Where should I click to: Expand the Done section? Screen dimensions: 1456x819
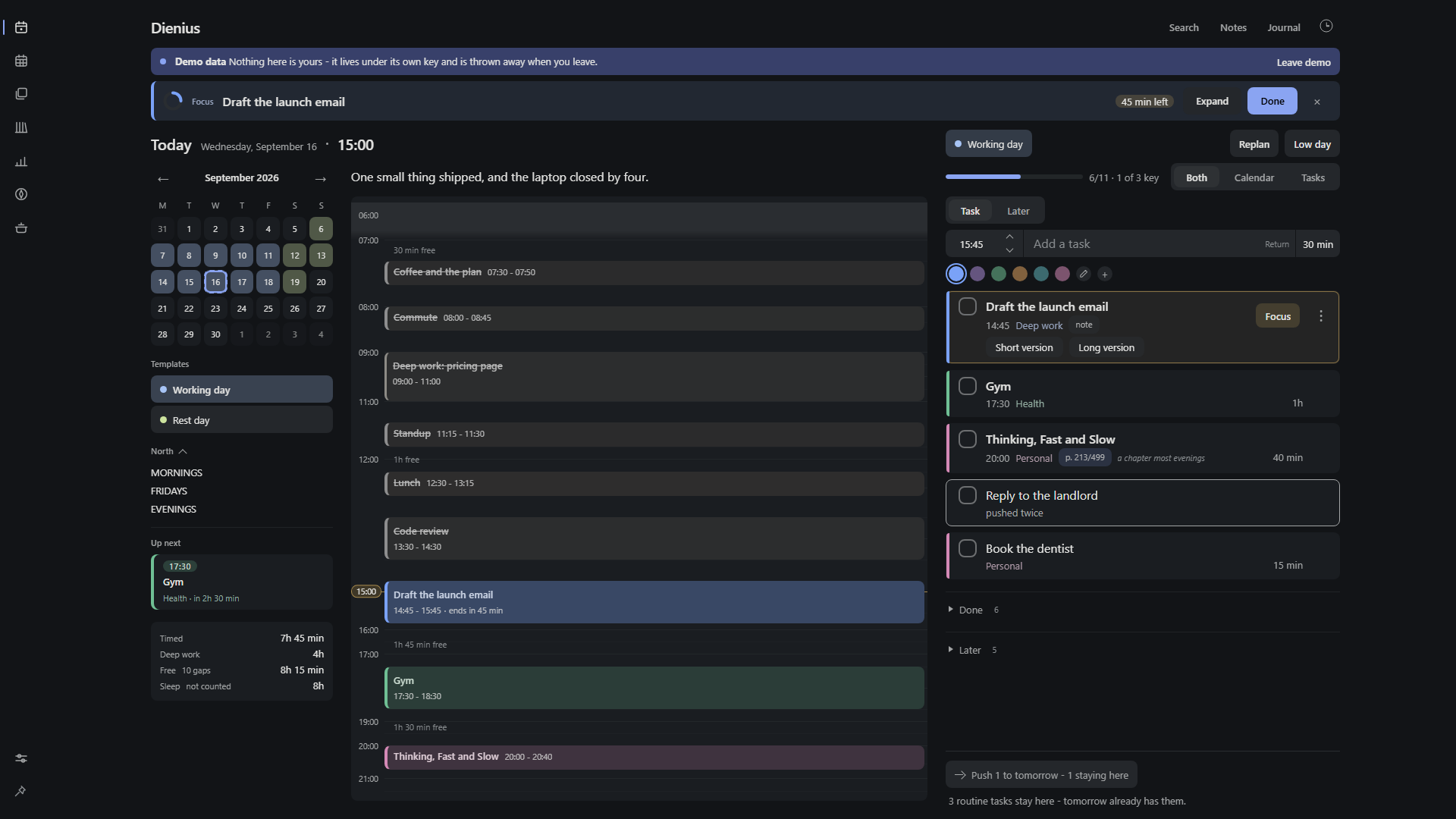[x=973, y=610]
